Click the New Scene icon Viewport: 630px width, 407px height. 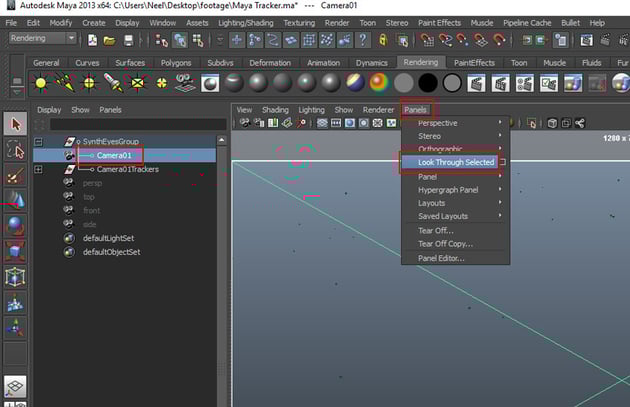click(92, 40)
